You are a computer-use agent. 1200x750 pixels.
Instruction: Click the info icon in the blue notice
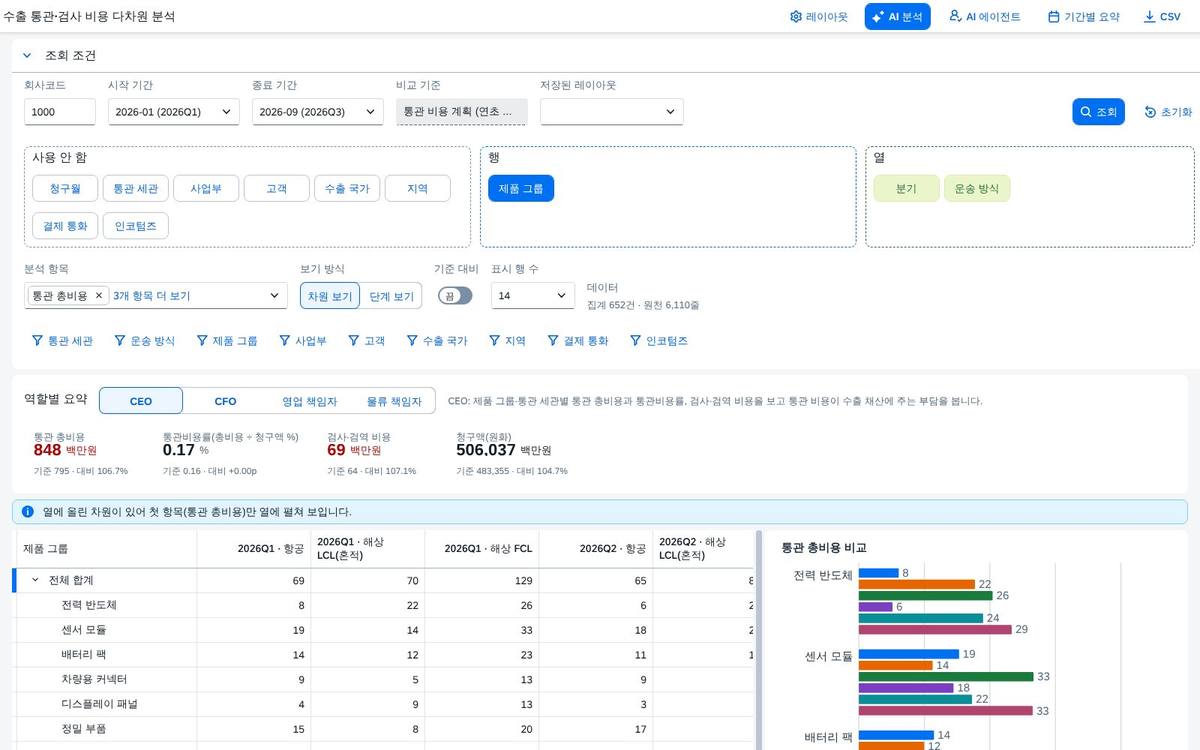(28, 511)
